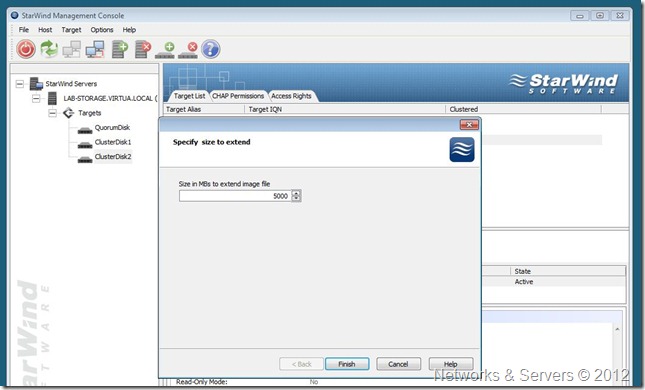Open the File menu
Viewport: 645px width, 390px height.
pos(24,30)
